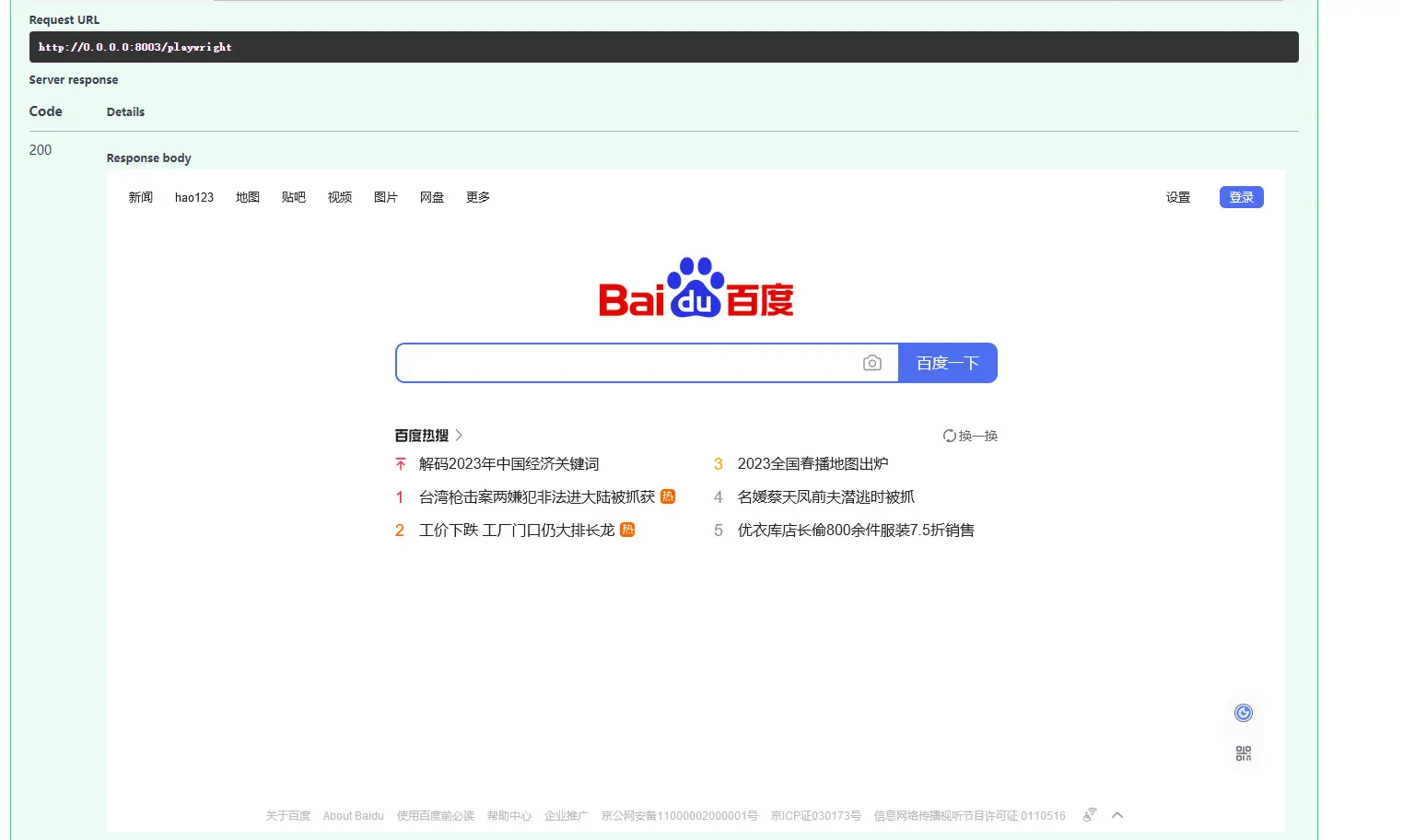Open the 更多 menu
1403x840 pixels.
pos(478,197)
